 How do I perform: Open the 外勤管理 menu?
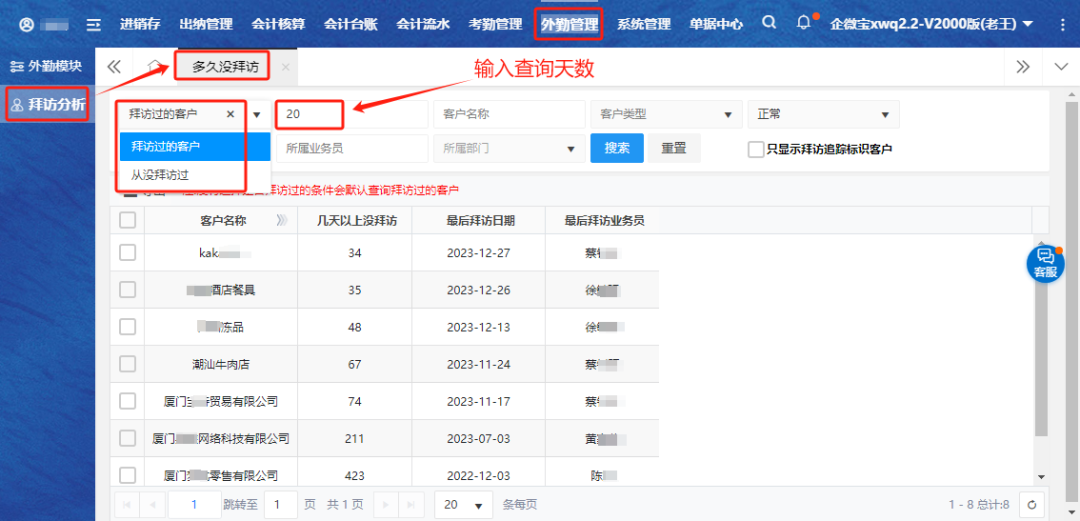pos(568,24)
